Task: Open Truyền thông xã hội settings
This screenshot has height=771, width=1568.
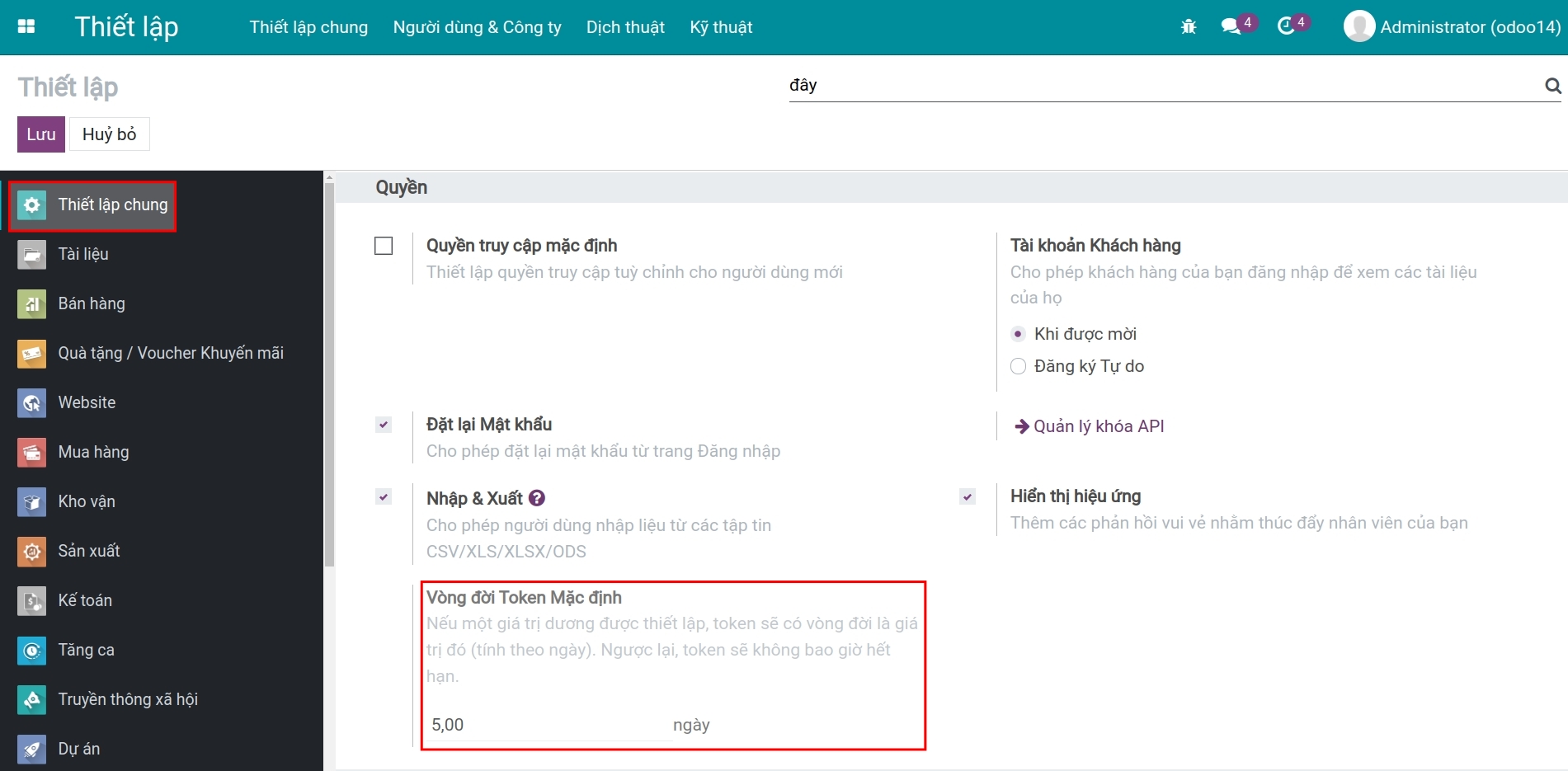Action: pos(127,699)
